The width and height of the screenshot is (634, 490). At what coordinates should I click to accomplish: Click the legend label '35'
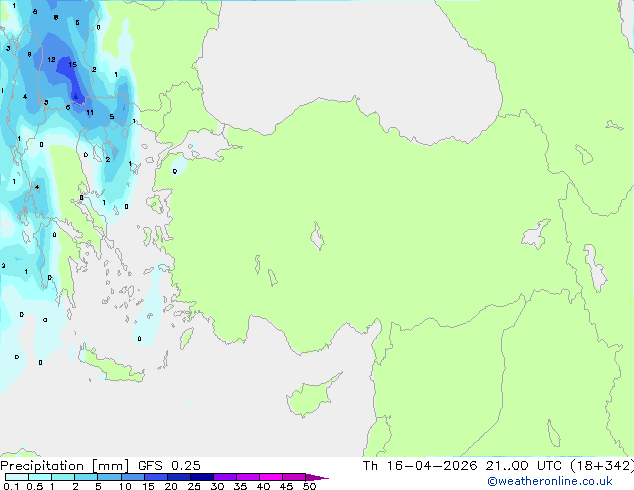pos(240,486)
